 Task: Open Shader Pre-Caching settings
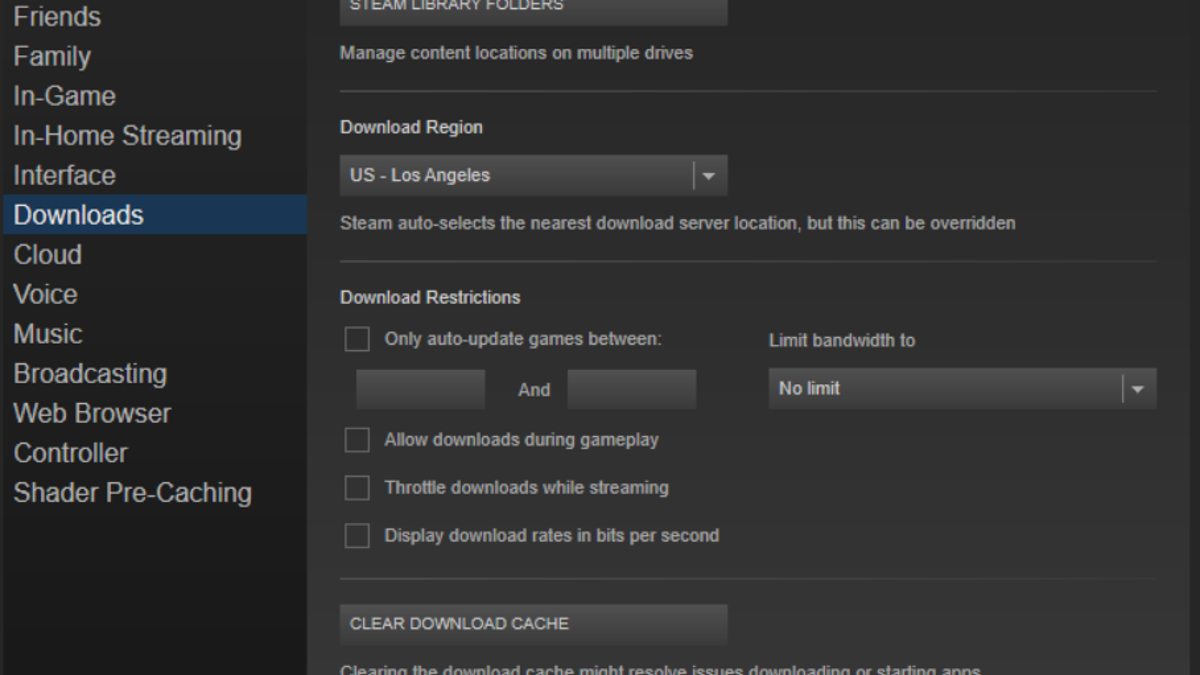[132, 493]
